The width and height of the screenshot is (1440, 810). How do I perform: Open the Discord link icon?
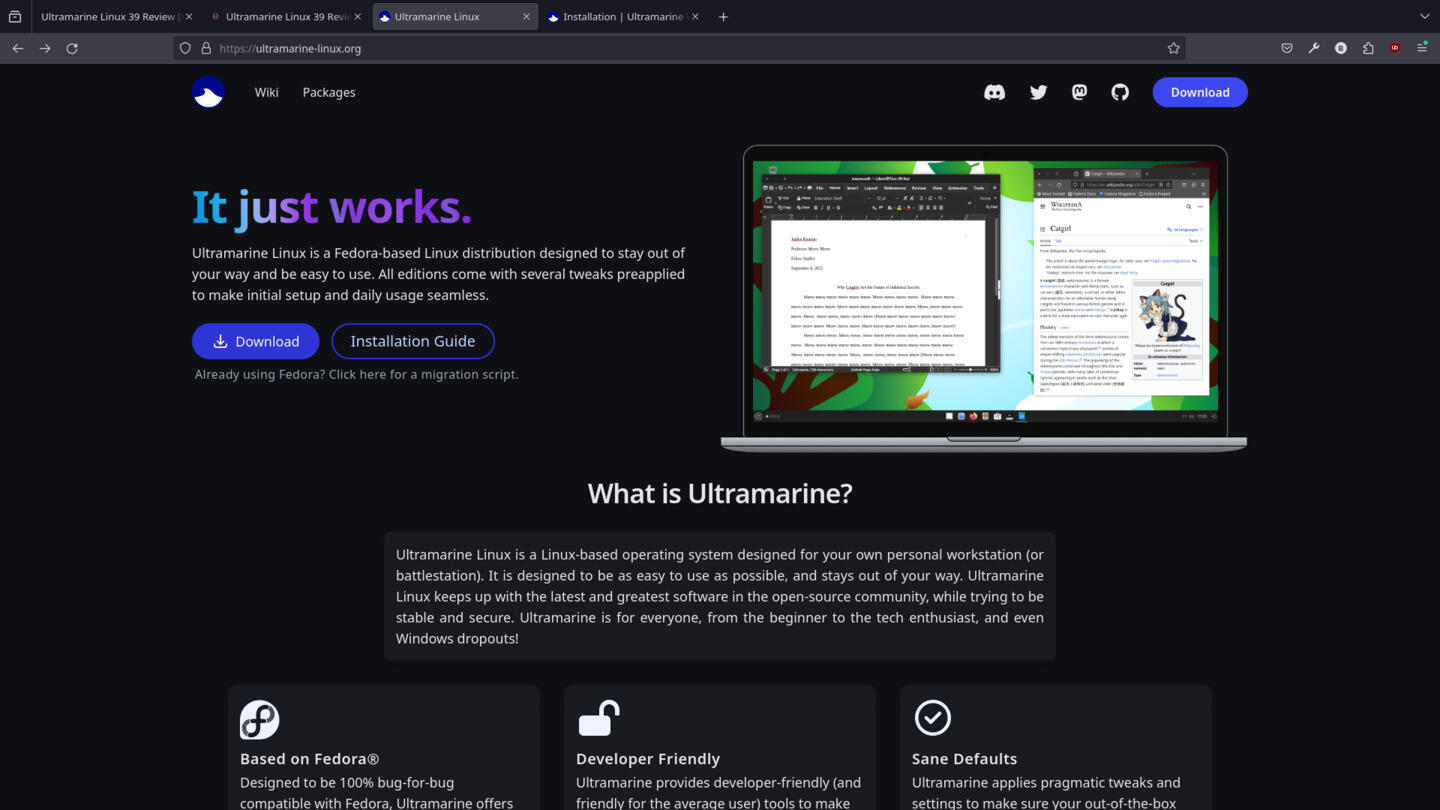pos(994,92)
